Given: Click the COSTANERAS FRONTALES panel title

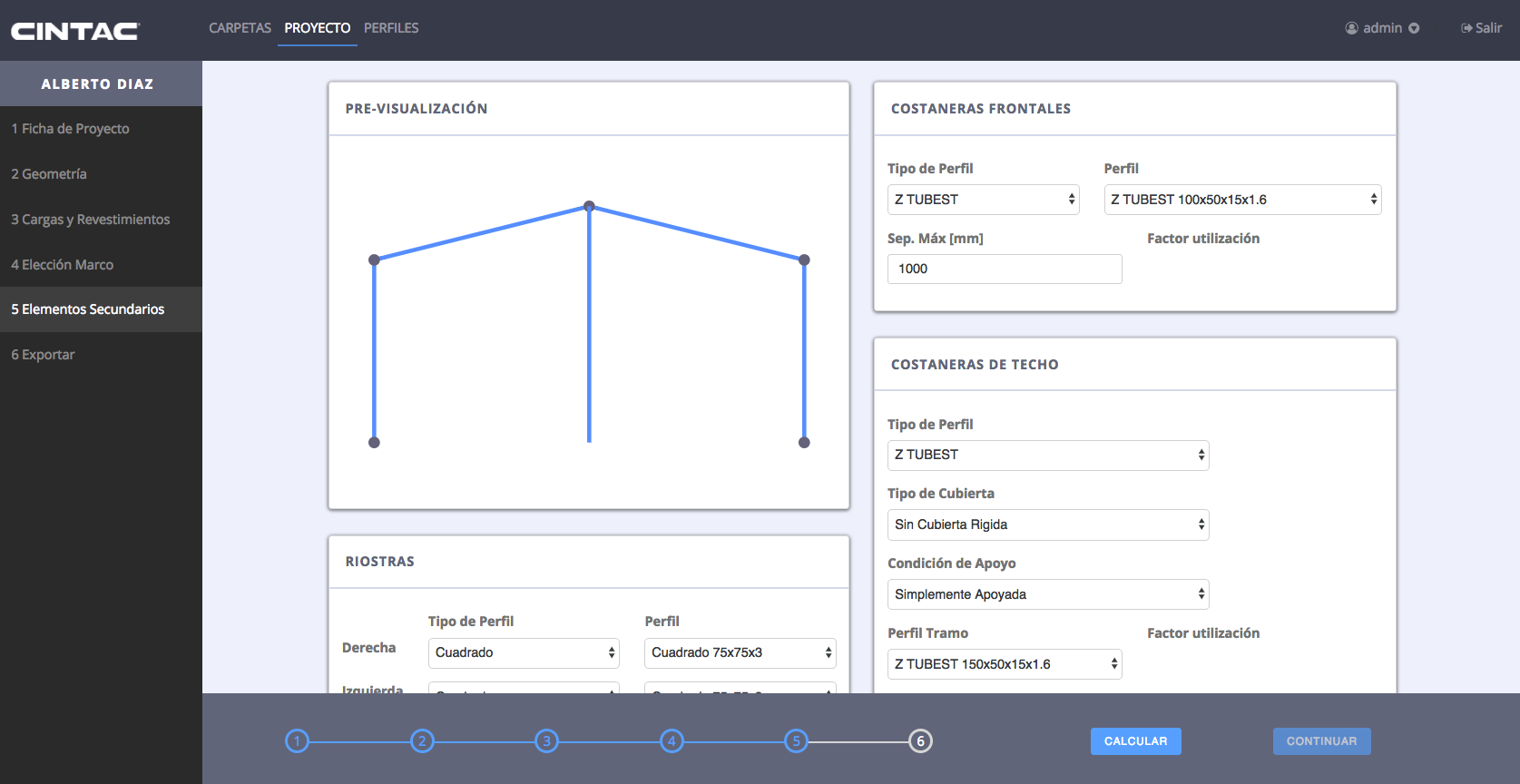Looking at the screenshot, I should tap(981, 109).
